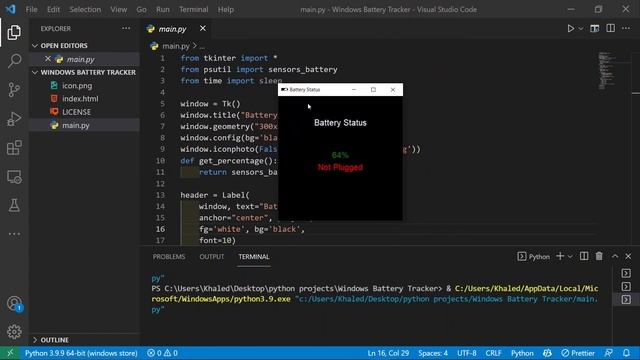This screenshot has width=640, height=360.
Task: Open editor More Actions menu
Action: coord(626,28)
